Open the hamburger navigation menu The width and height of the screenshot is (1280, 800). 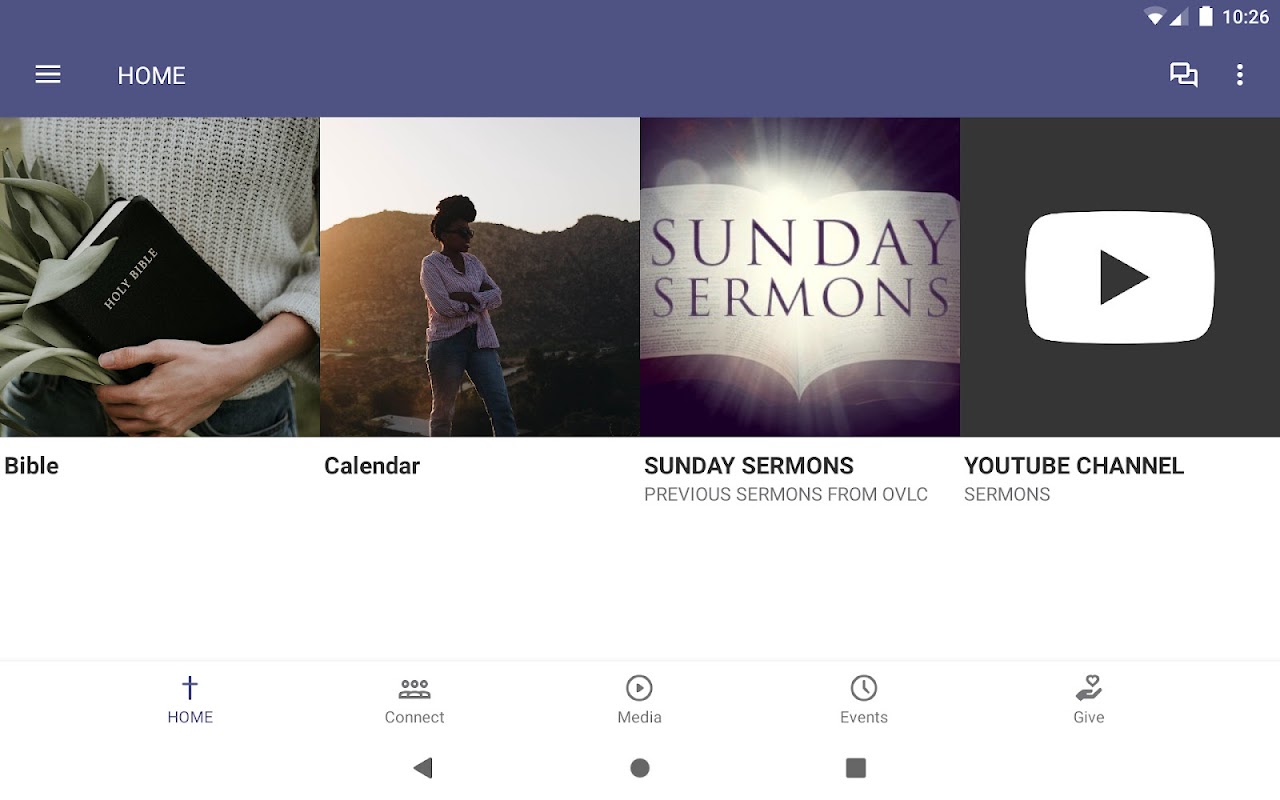coord(48,75)
